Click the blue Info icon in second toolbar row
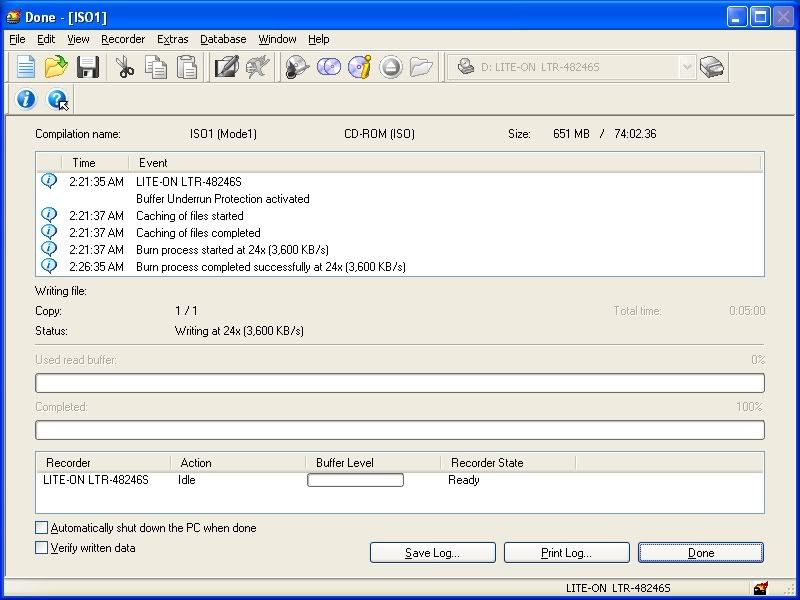Image resolution: width=800 pixels, height=600 pixels. click(26, 99)
